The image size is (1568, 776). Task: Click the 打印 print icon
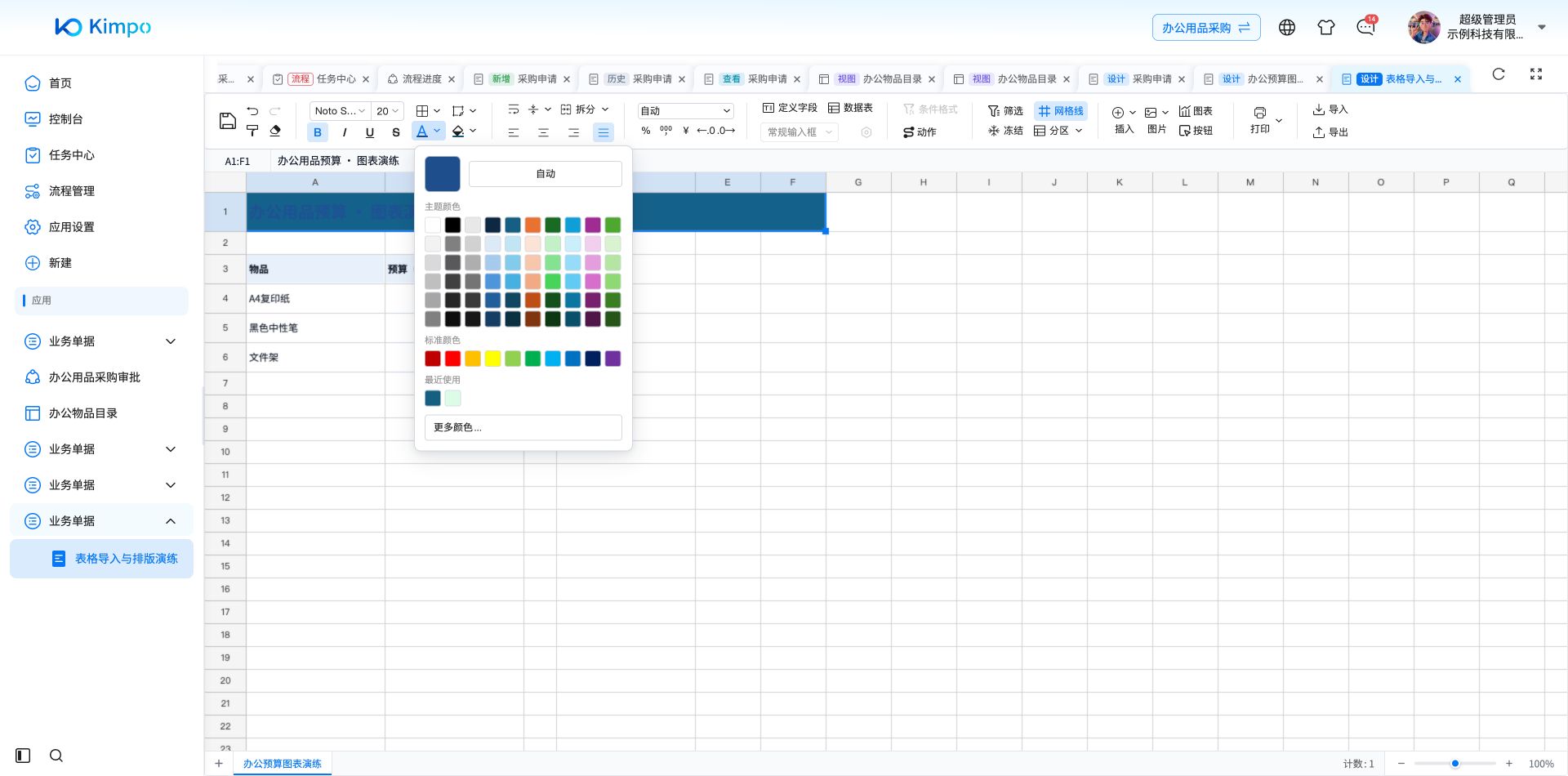pyautogui.click(x=1260, y=113)
